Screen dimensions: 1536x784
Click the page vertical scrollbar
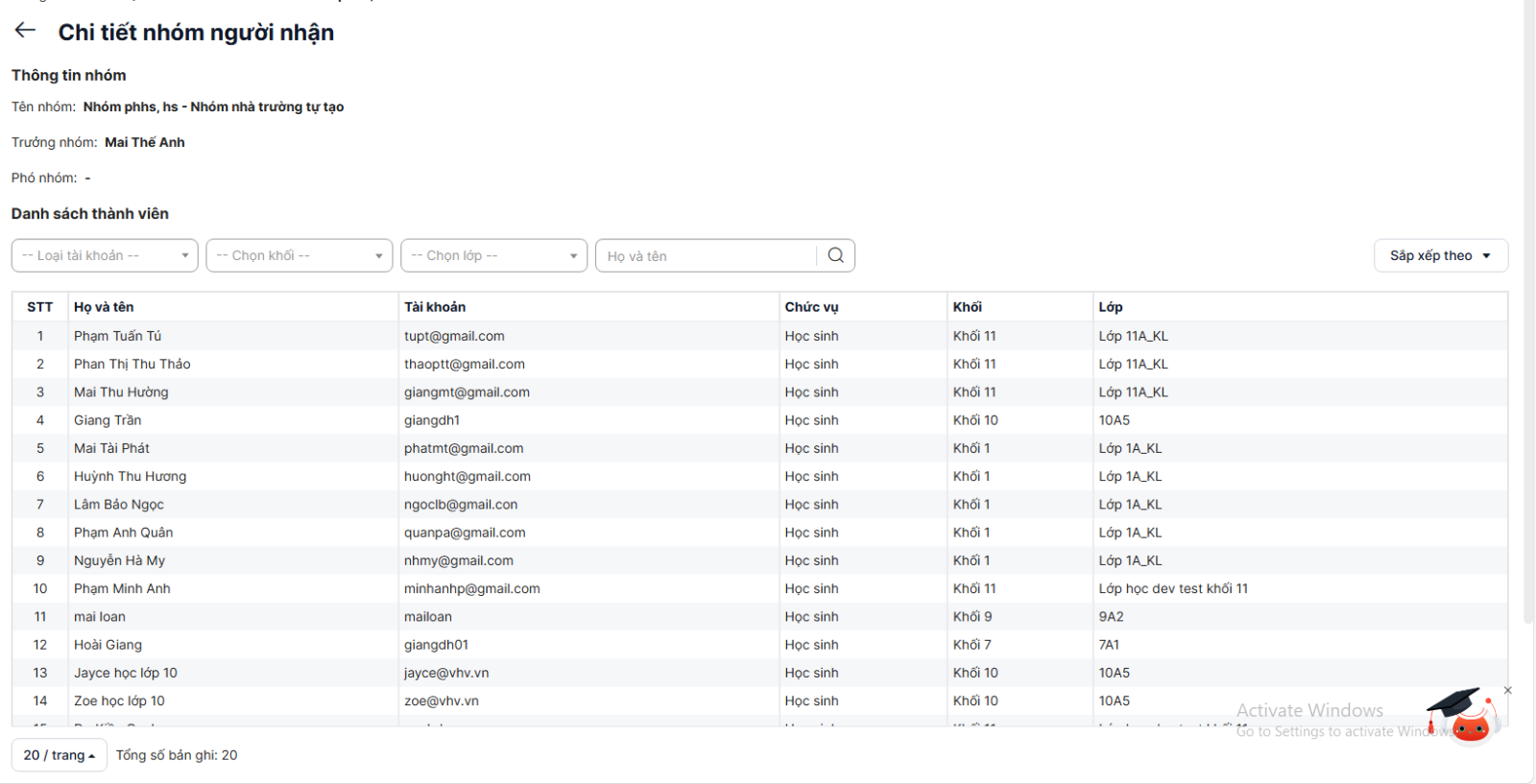click(x=1528, y=317)
